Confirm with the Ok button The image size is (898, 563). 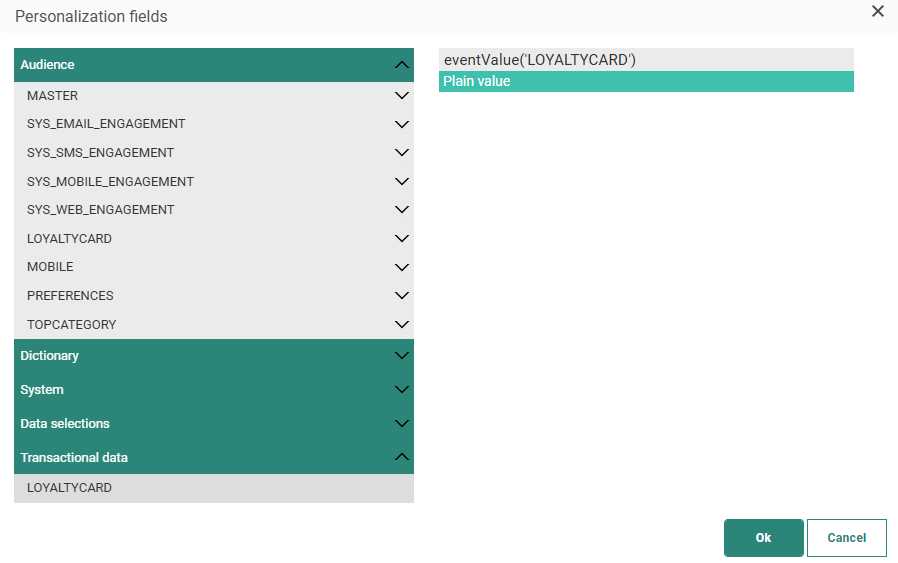[763, 538]
